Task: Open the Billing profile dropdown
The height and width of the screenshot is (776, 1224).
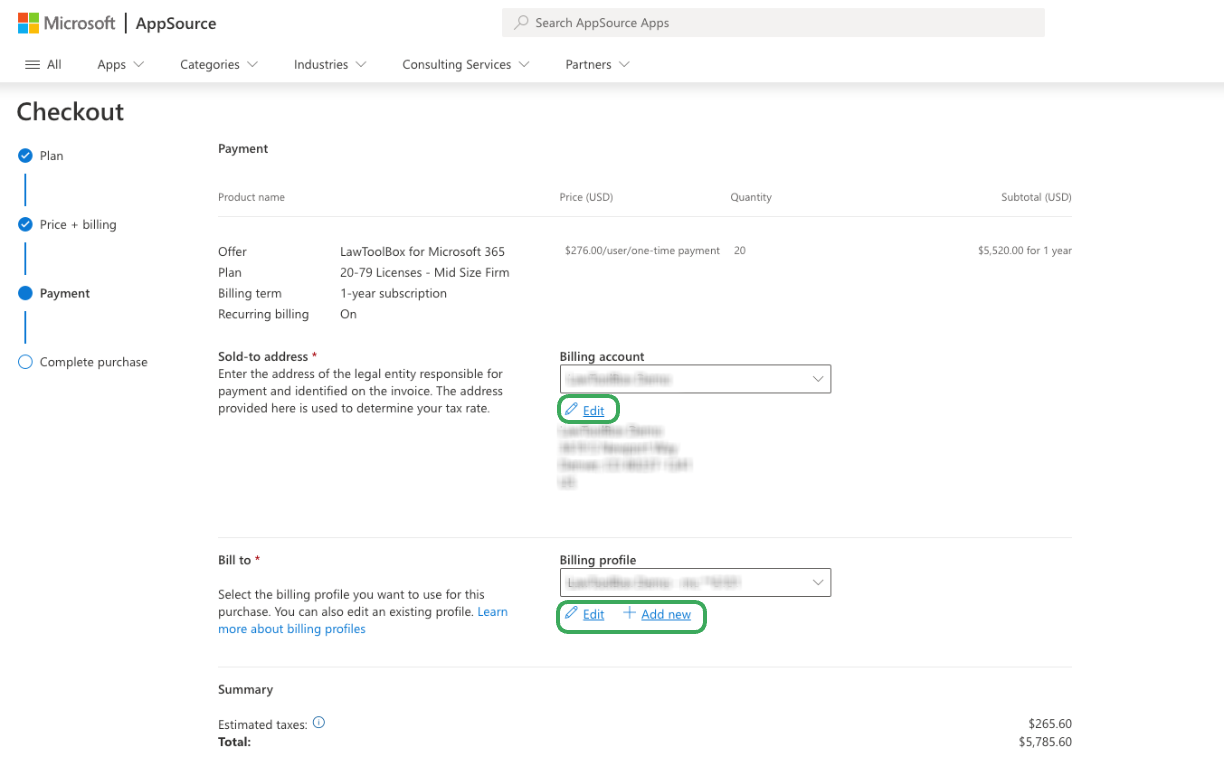Action: coord(695,582)
